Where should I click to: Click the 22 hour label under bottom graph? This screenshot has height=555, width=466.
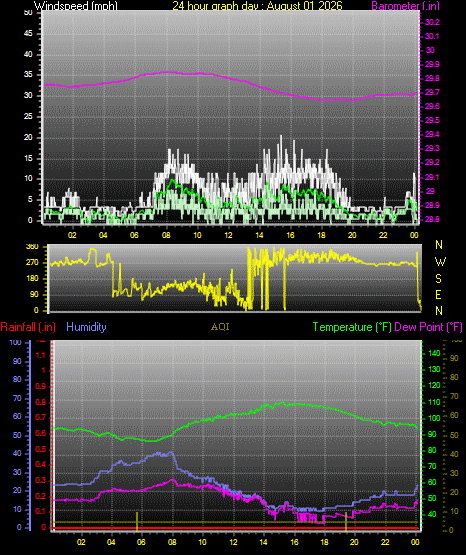[385, 542]
